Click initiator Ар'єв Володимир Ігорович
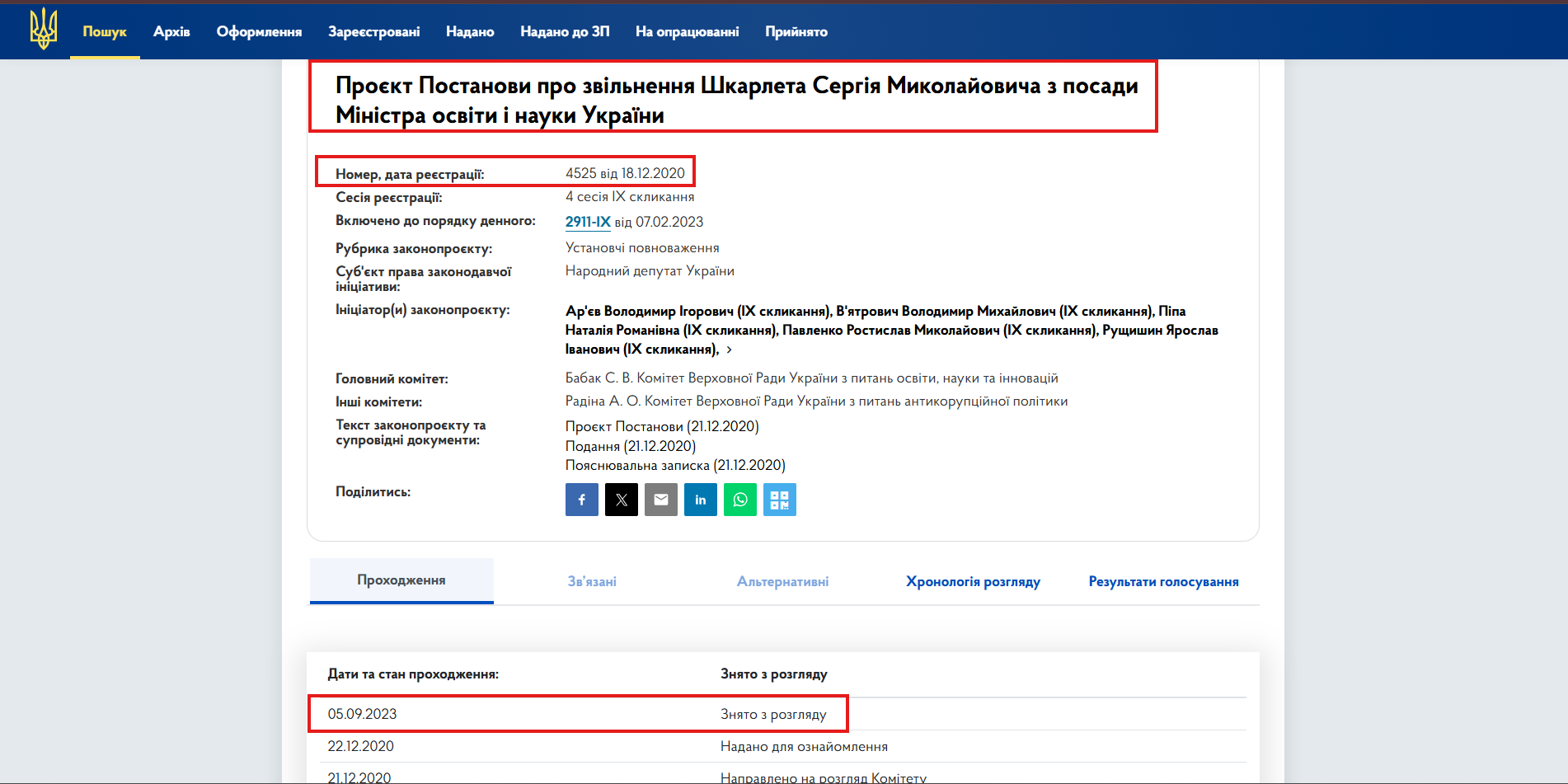Viewport: 1568px width, 784px height. [697, 311]
